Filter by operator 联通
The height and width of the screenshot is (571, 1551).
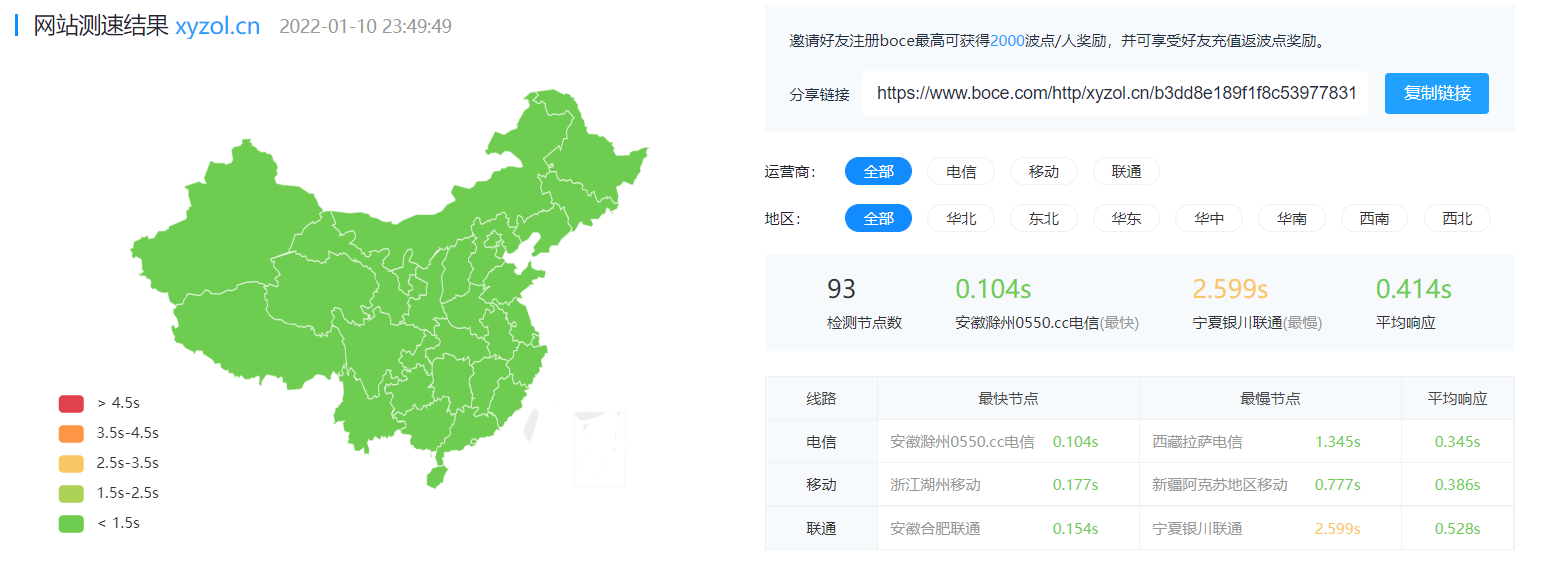[x=1126, y=171]
